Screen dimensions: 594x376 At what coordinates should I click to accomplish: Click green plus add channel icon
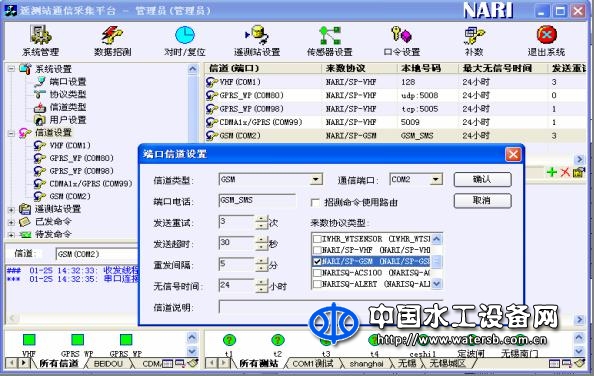coord(552,172)
